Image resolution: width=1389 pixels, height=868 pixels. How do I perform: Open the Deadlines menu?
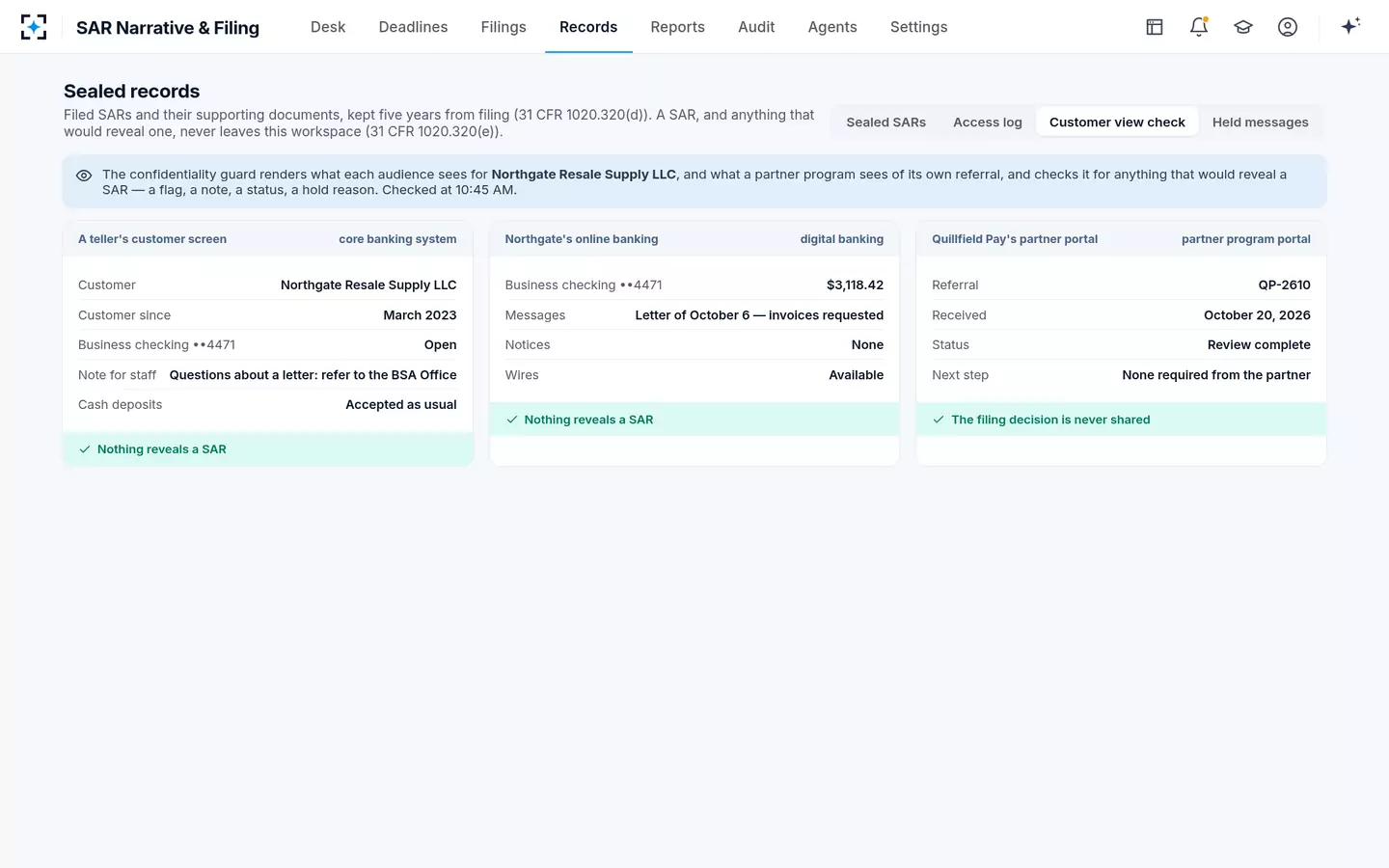pyautogui.click(x=413, y=27)
